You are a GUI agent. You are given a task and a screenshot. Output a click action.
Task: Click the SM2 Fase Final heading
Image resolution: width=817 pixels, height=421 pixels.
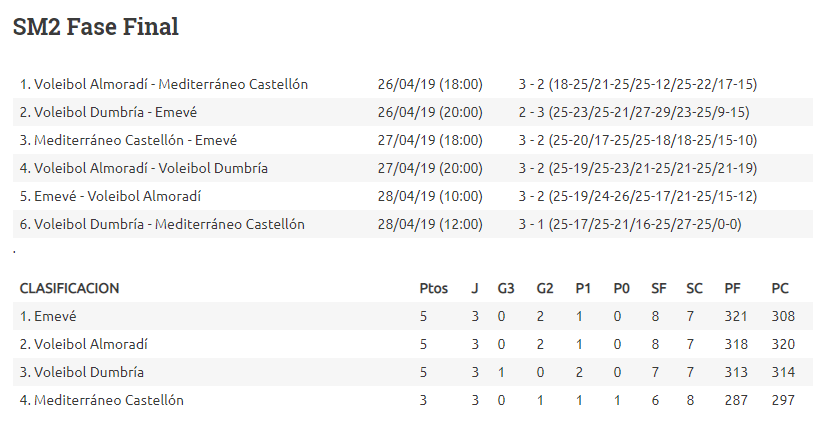pos(96,27)
